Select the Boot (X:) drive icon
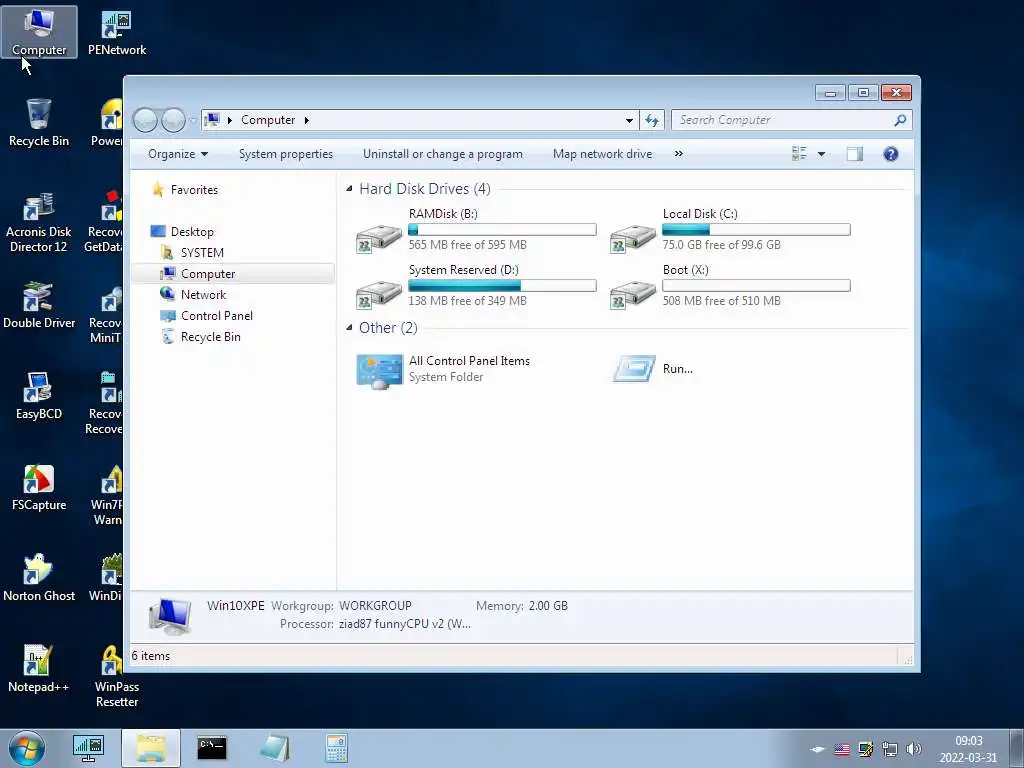 (633, 294)
